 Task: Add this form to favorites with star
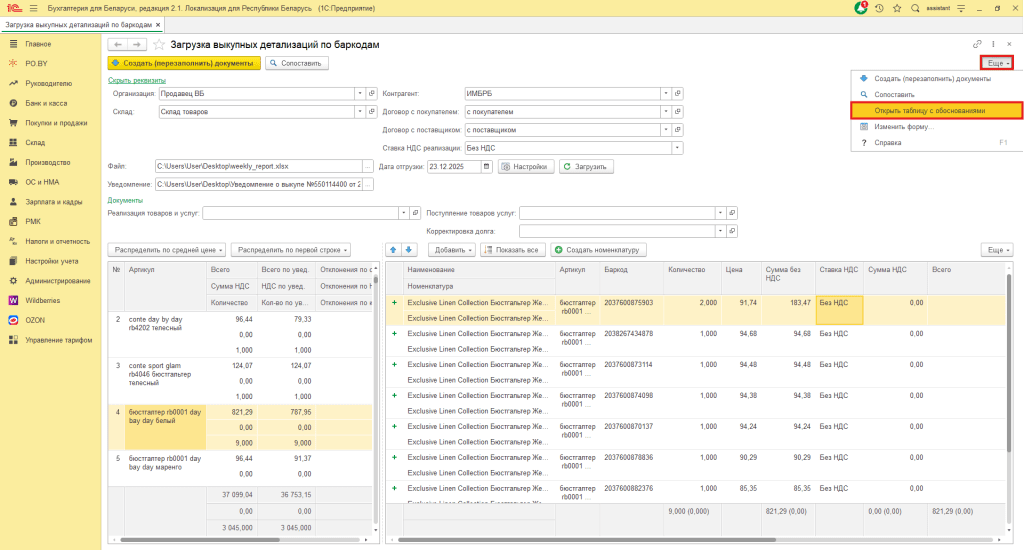pos(159,45)
